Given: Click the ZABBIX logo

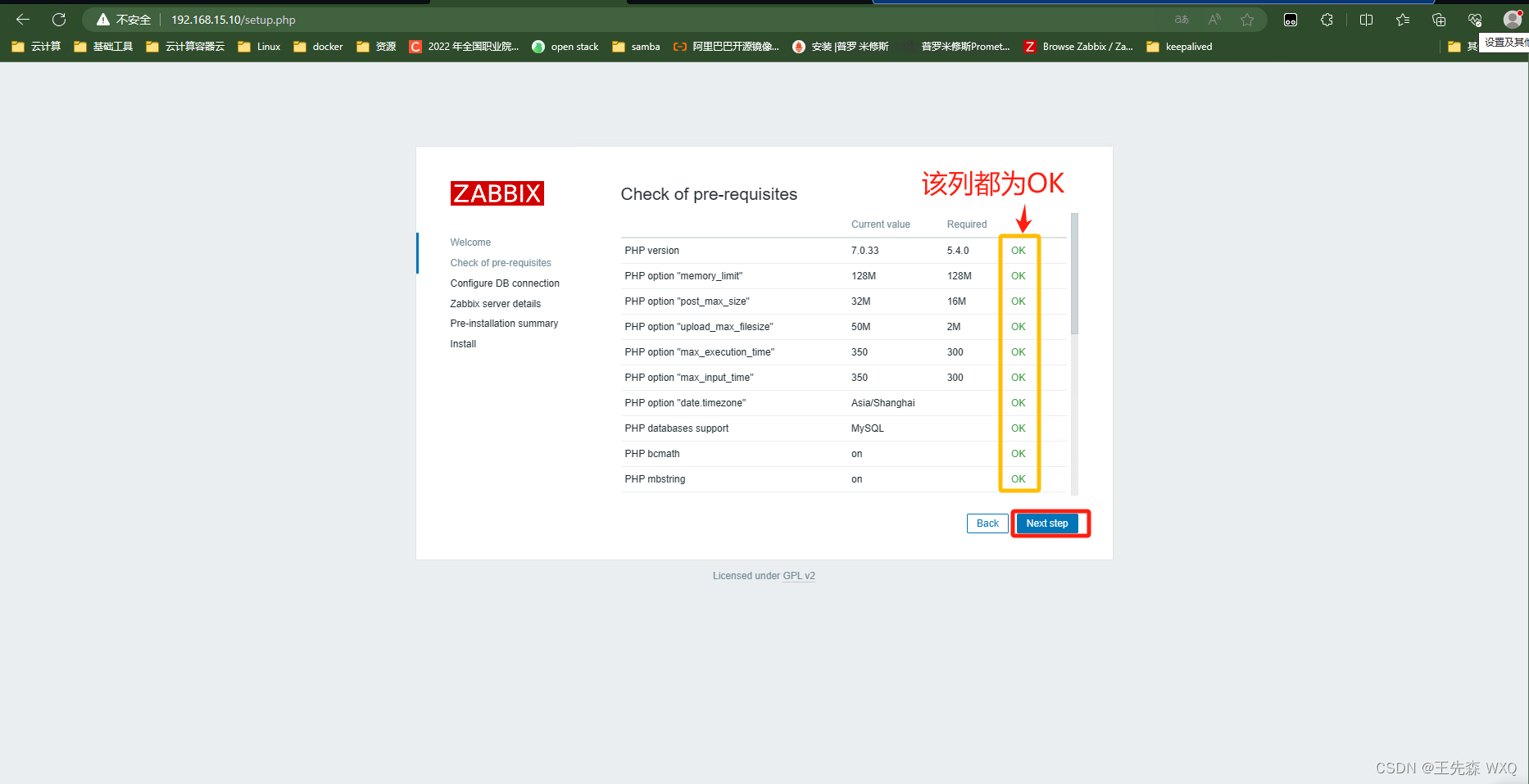Looking at the screenshot, I should click(497, 193).
